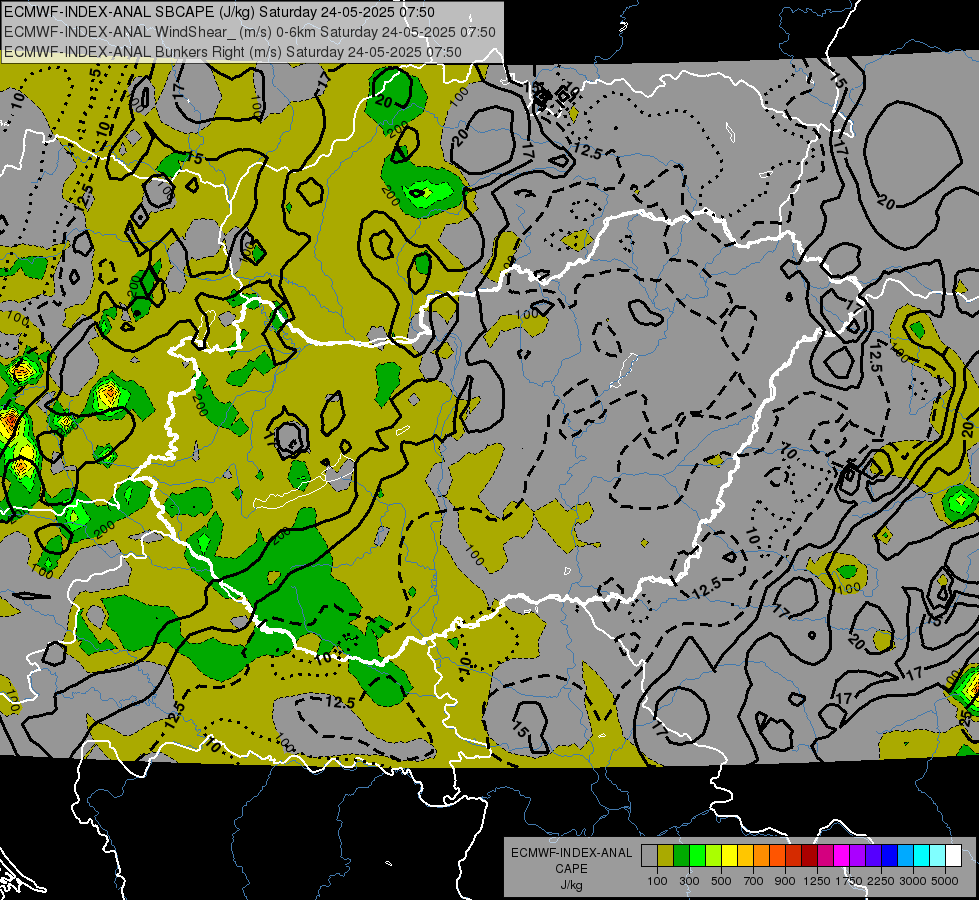Click the dark green legend swatch

coord(681,856)
